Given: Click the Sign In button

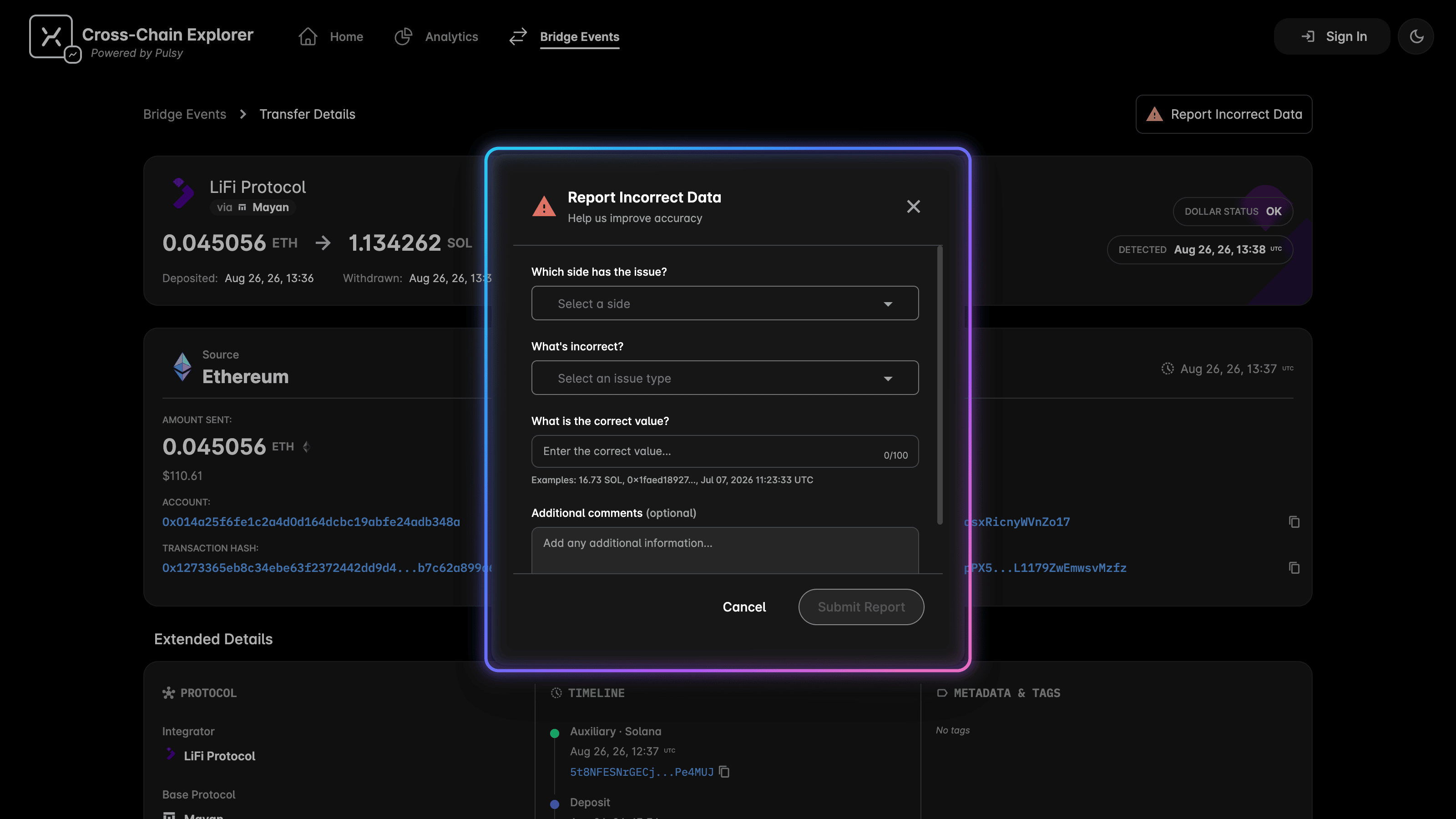Looking at the screenshot, I should click(1332, 37).
